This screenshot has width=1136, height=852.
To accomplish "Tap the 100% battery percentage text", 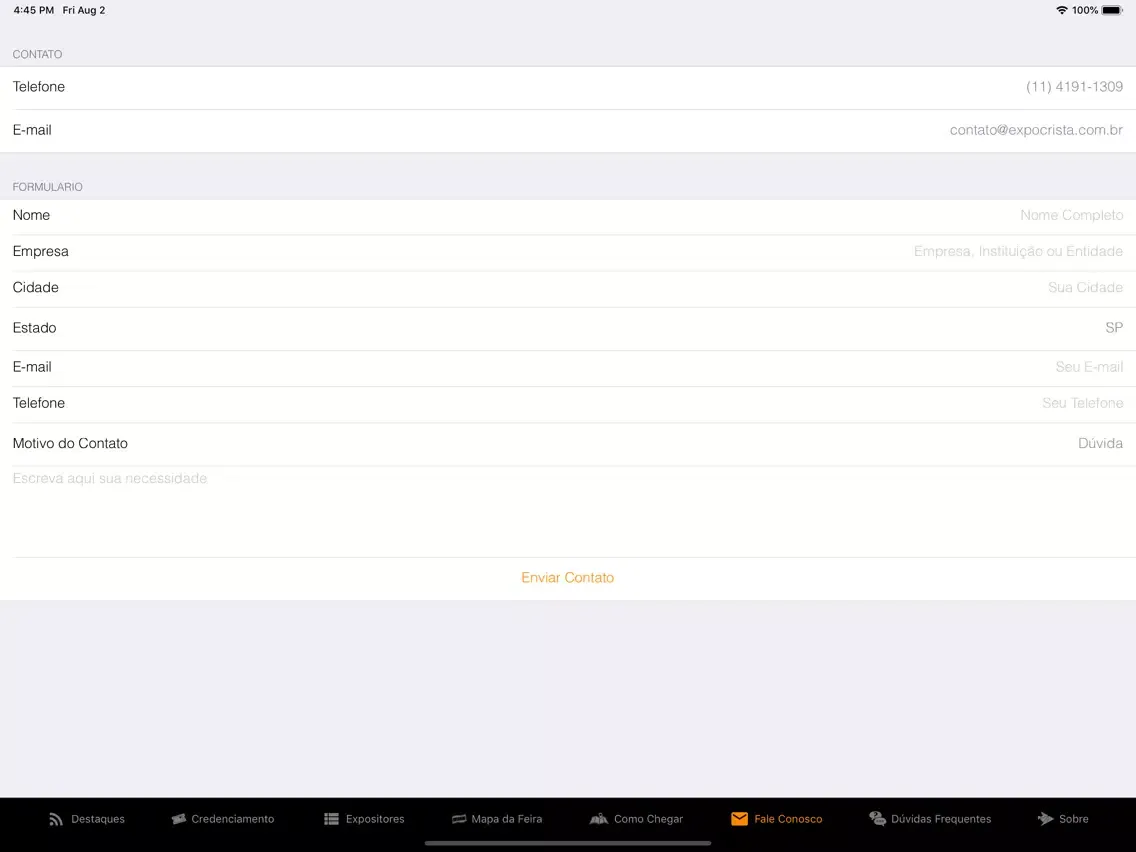I will click(x=1085, y=10).
